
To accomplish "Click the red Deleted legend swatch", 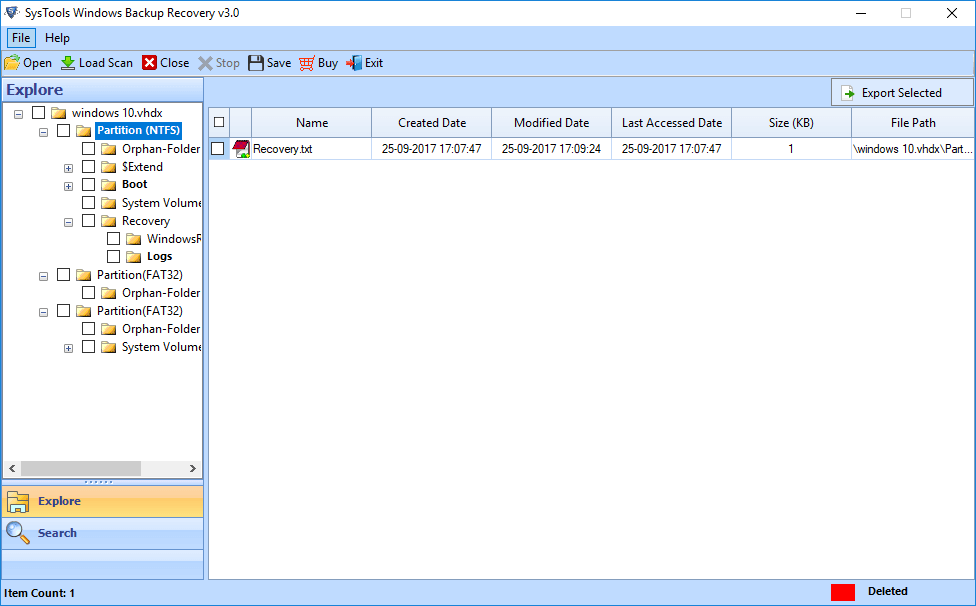I will (x=843, y=592).
